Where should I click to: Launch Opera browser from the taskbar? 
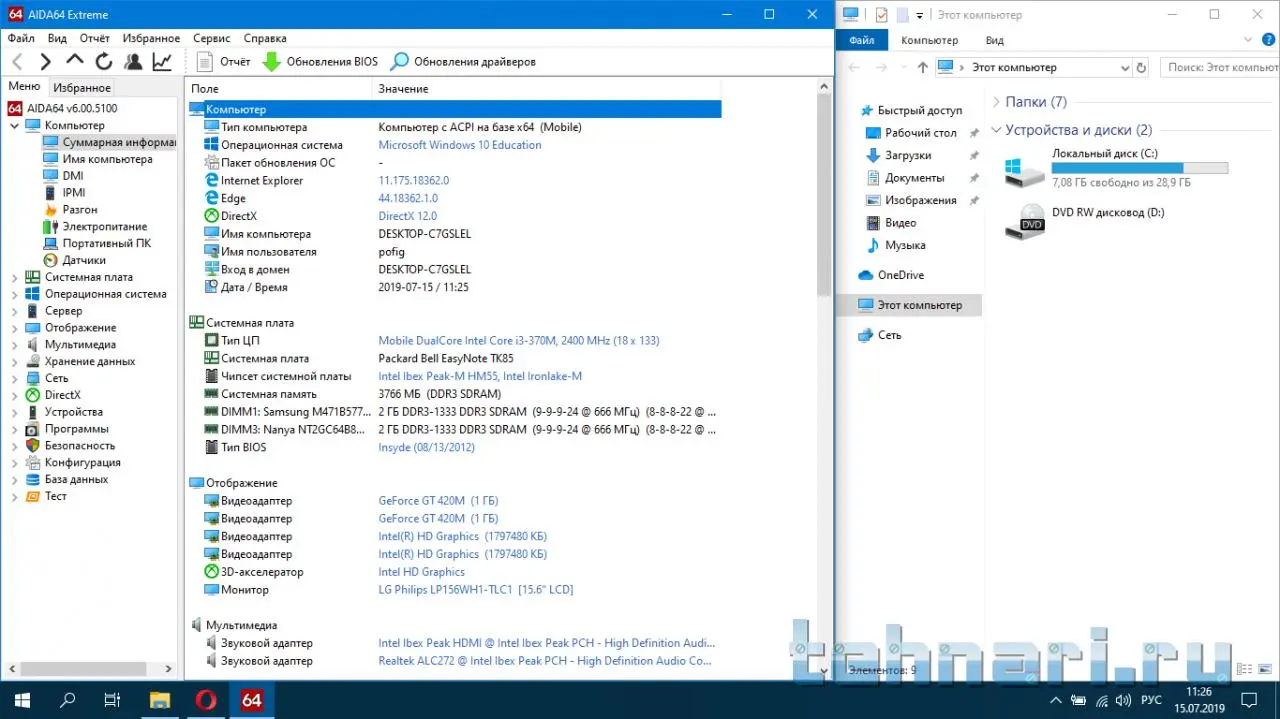click(x=205, y=700)
